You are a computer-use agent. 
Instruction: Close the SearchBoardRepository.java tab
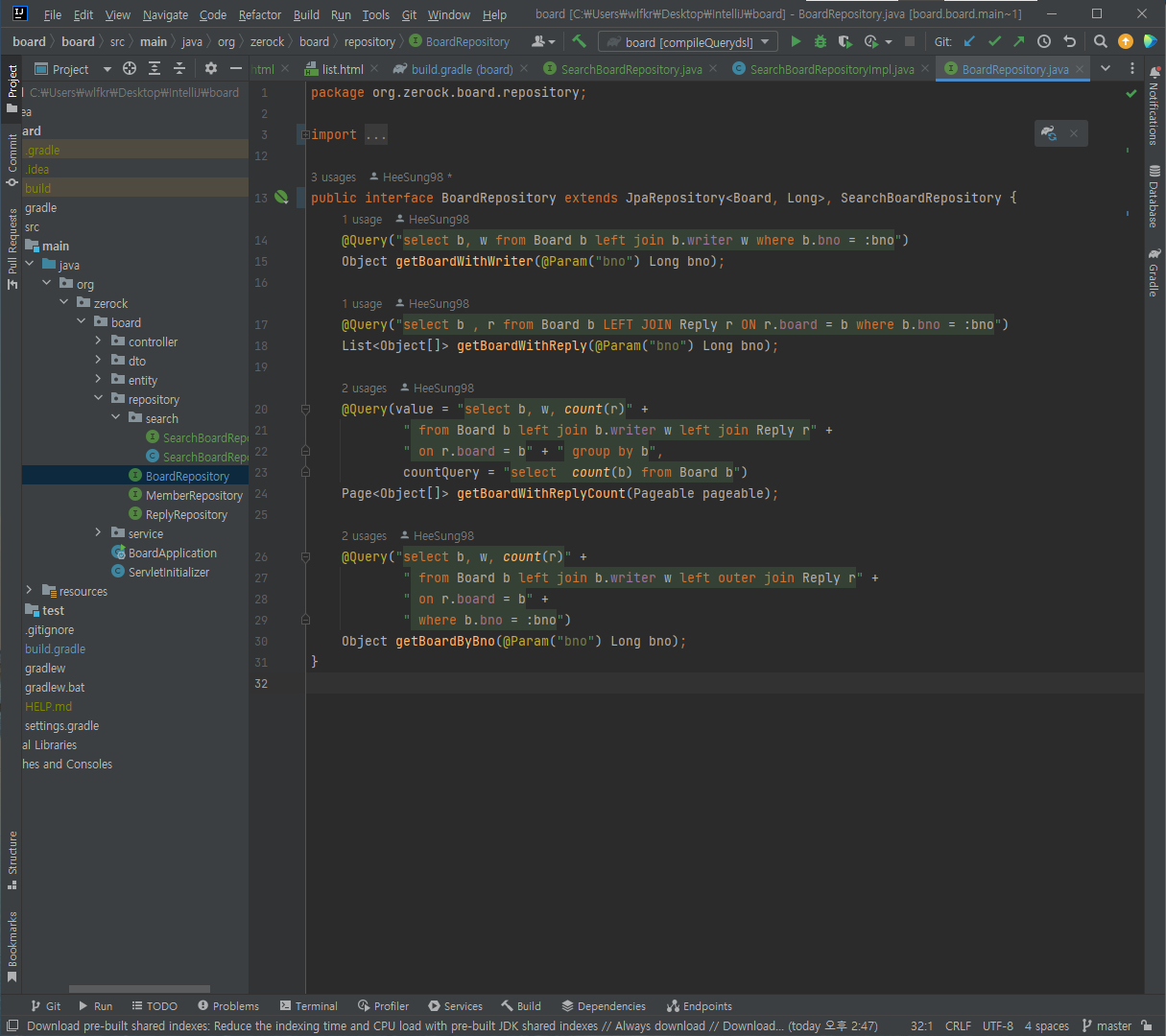click(713, 69)
